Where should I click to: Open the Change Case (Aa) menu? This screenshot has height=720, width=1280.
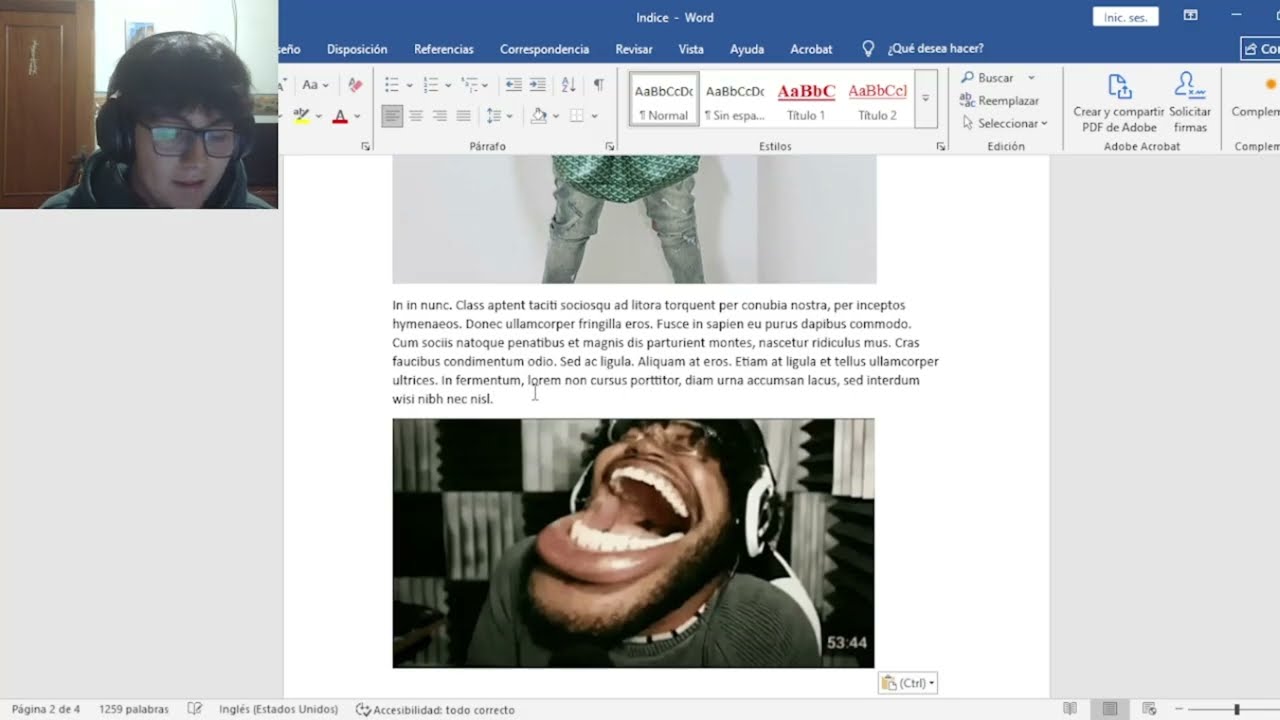click(x=315, y=85)
